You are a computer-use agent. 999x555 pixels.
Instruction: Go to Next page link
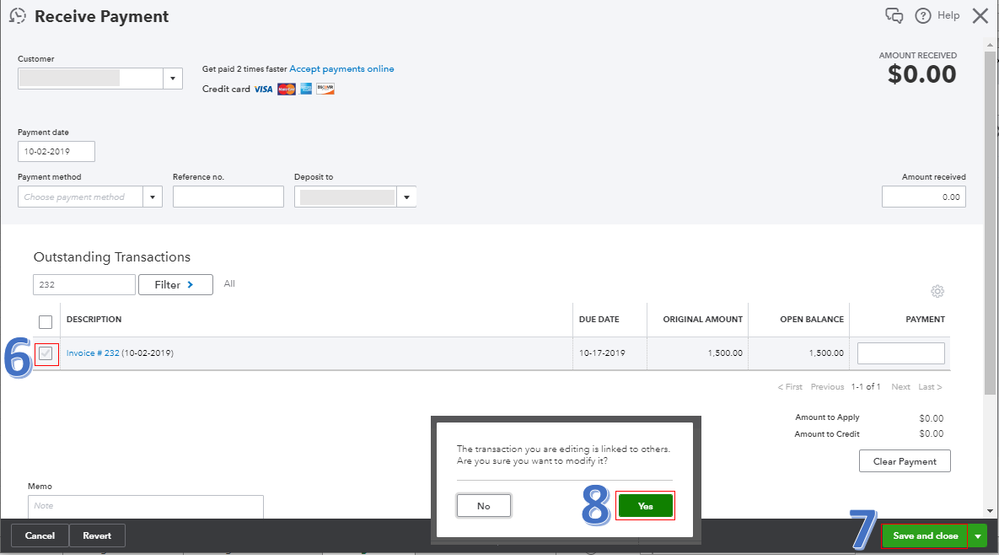pos(901,387)
